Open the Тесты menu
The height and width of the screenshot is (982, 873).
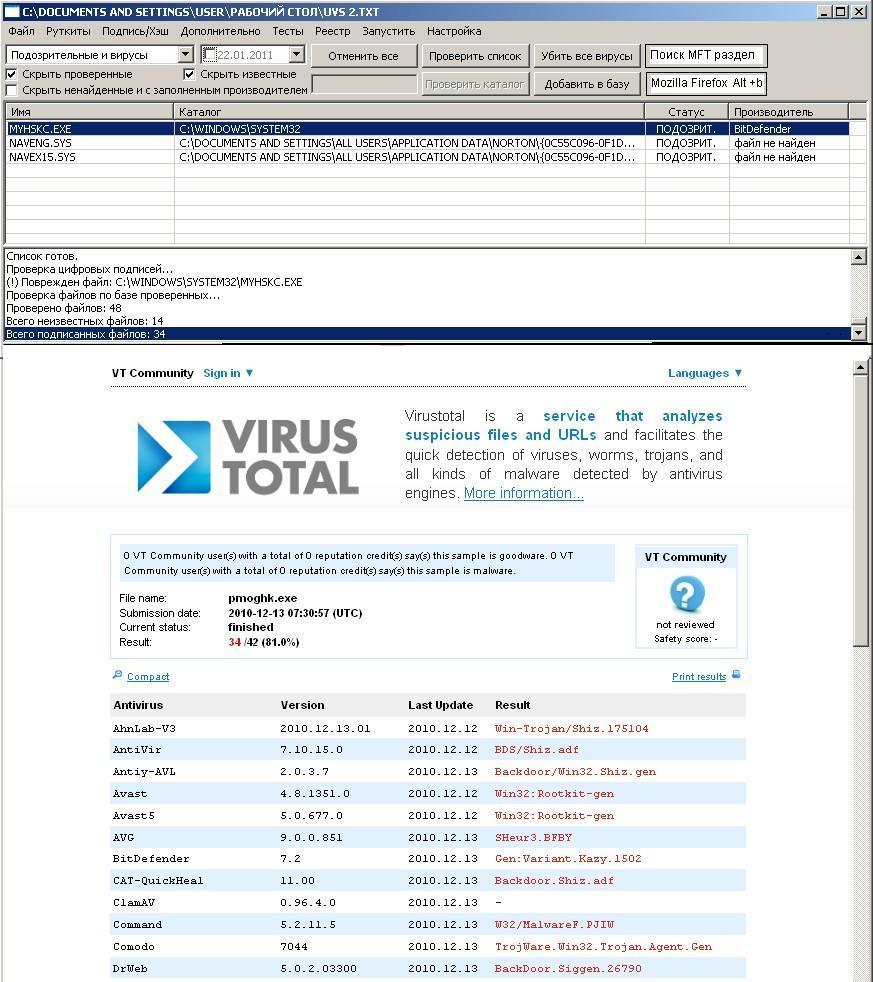(x=288, y=31)
